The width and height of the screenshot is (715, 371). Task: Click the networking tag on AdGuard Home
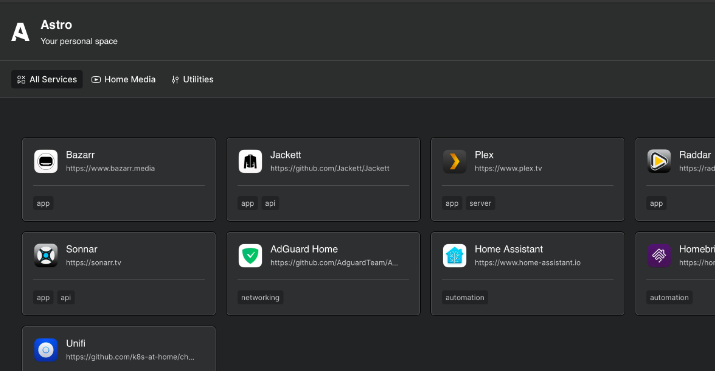[x=260, y=298]
